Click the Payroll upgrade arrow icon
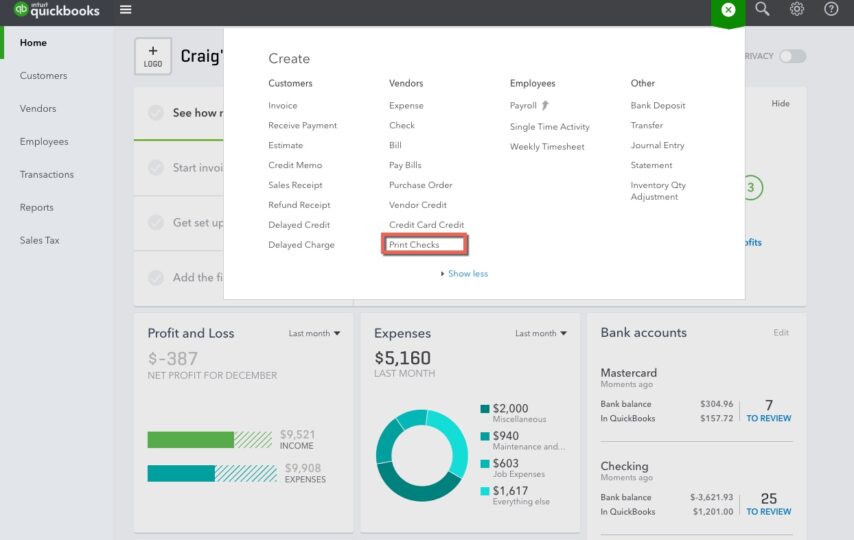 [545, 105]
